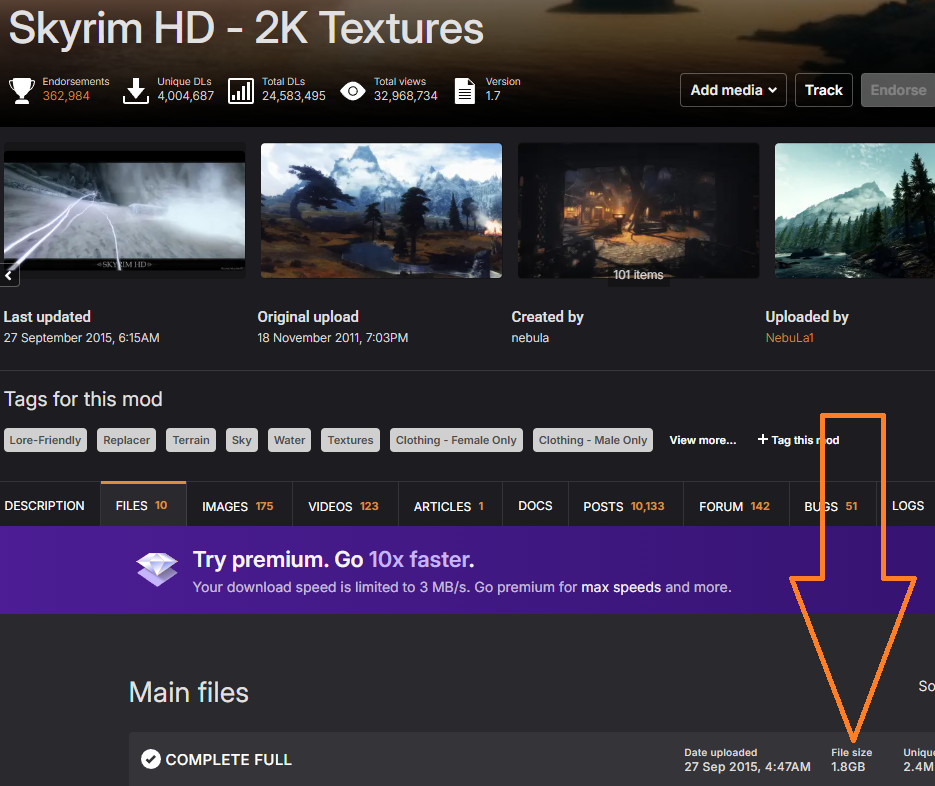
Task: Switch to the POSTS tab
Action: (x=624, y=506)
